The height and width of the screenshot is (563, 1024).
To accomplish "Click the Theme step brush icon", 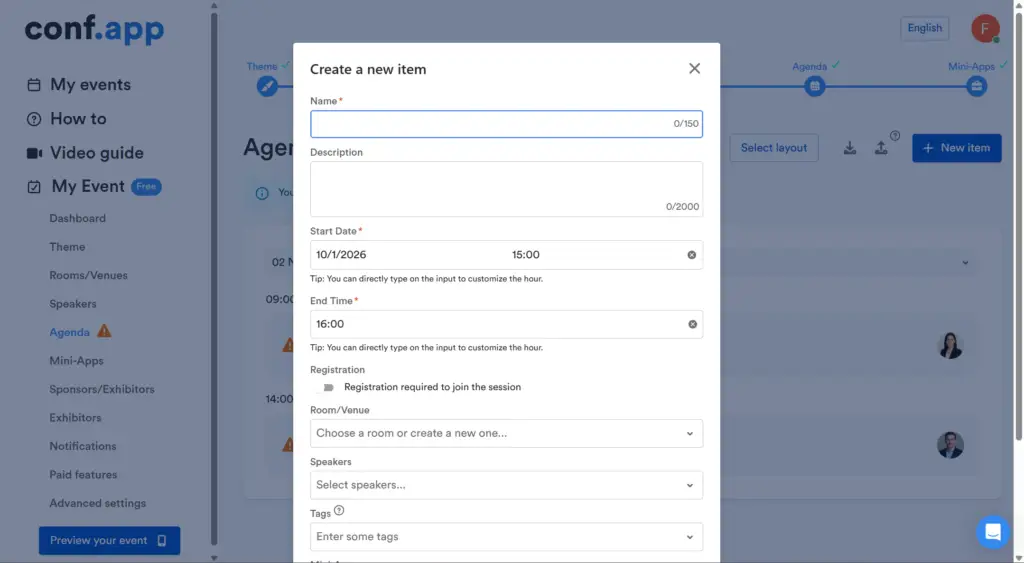I will click(266, 86).
